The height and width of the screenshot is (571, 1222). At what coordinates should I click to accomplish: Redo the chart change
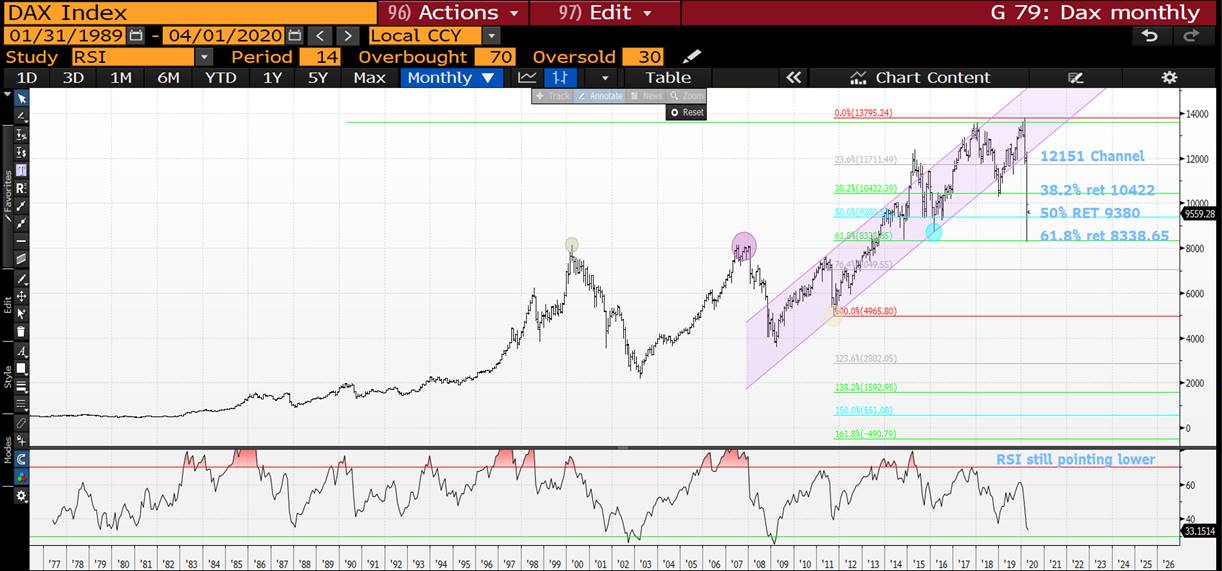pos(1191,35)
